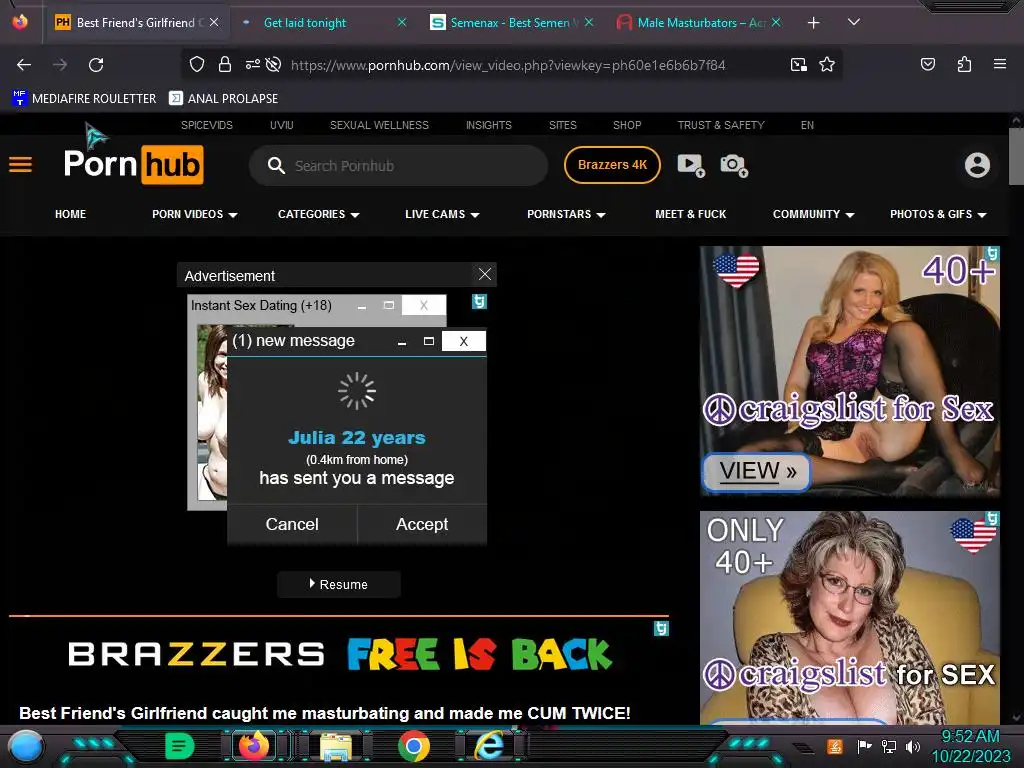
Task: View site security padlock info
Action: click(225, 64)
